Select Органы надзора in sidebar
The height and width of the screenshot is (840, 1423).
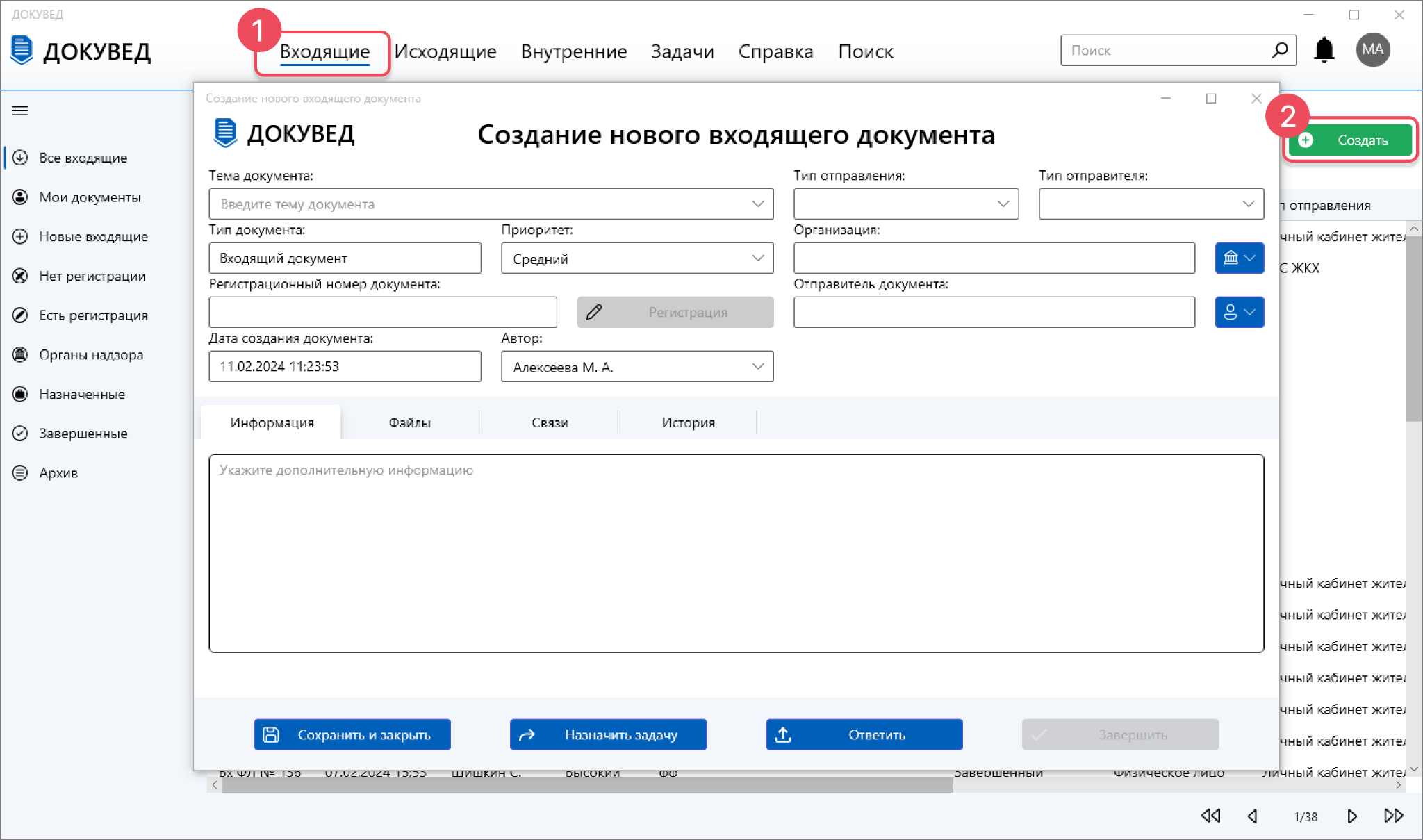point(91,354)
